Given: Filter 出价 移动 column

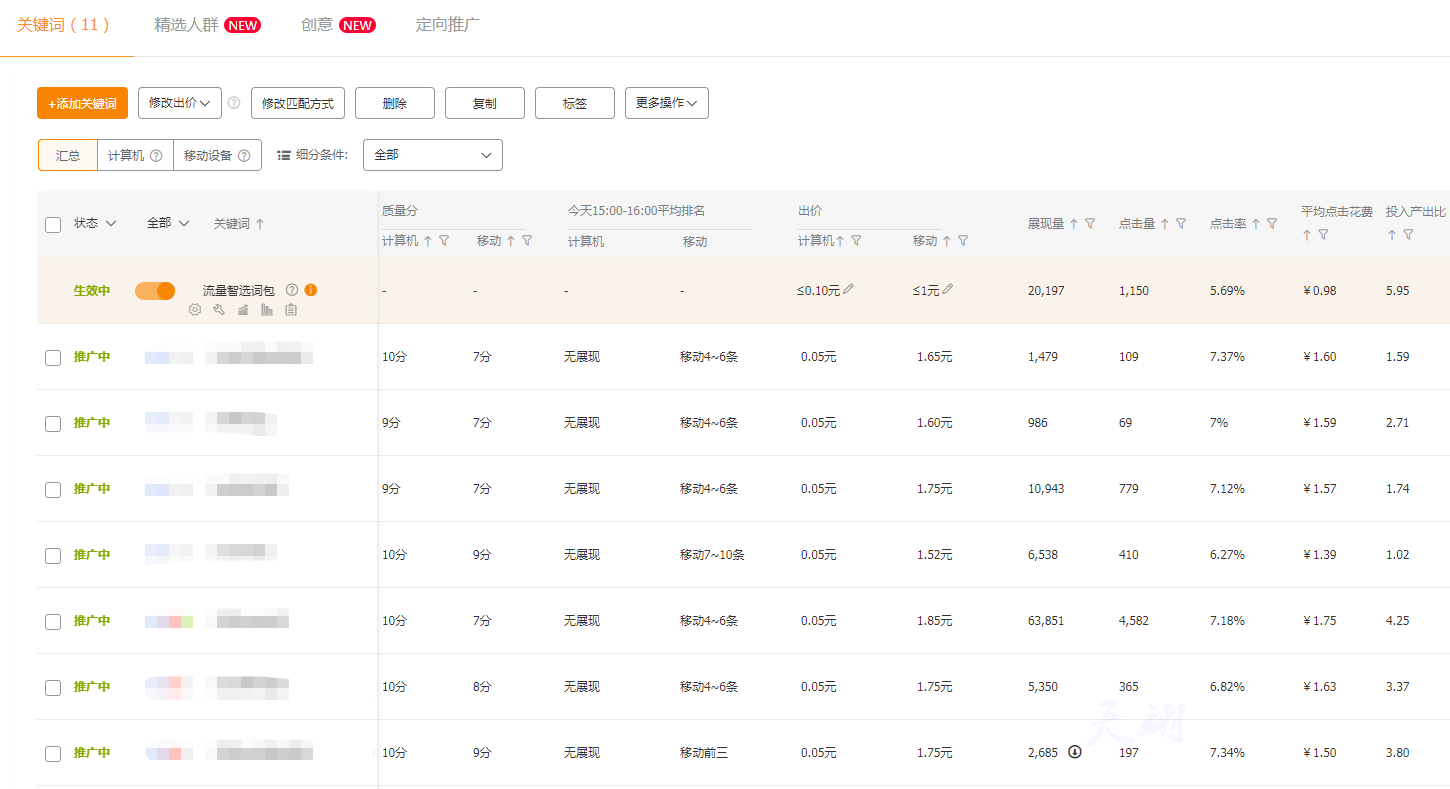Looking at the screenshot, I should tap(963, 240).
